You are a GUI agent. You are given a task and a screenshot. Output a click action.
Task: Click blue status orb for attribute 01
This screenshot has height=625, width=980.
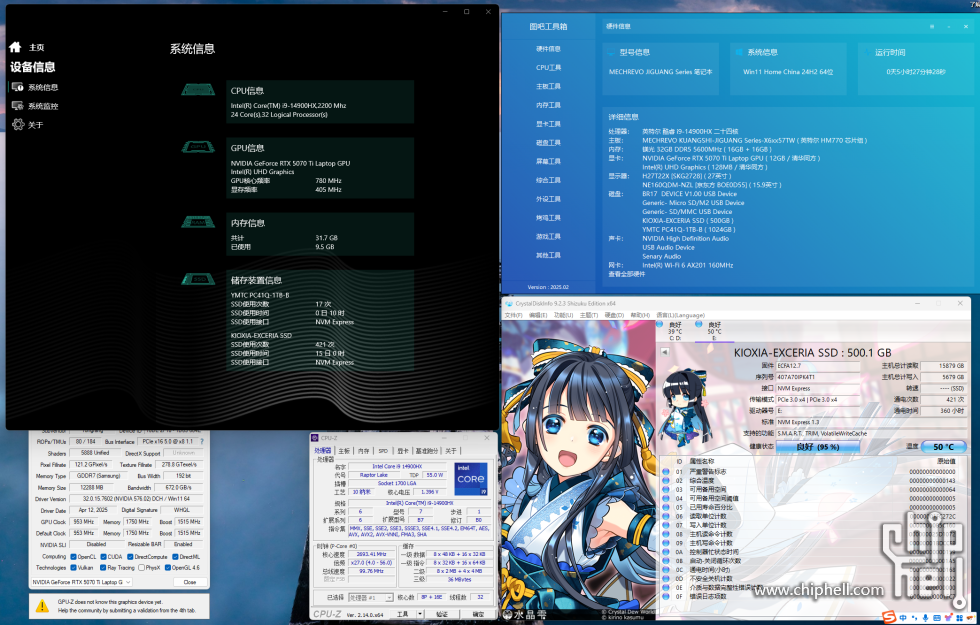point(666,471)
